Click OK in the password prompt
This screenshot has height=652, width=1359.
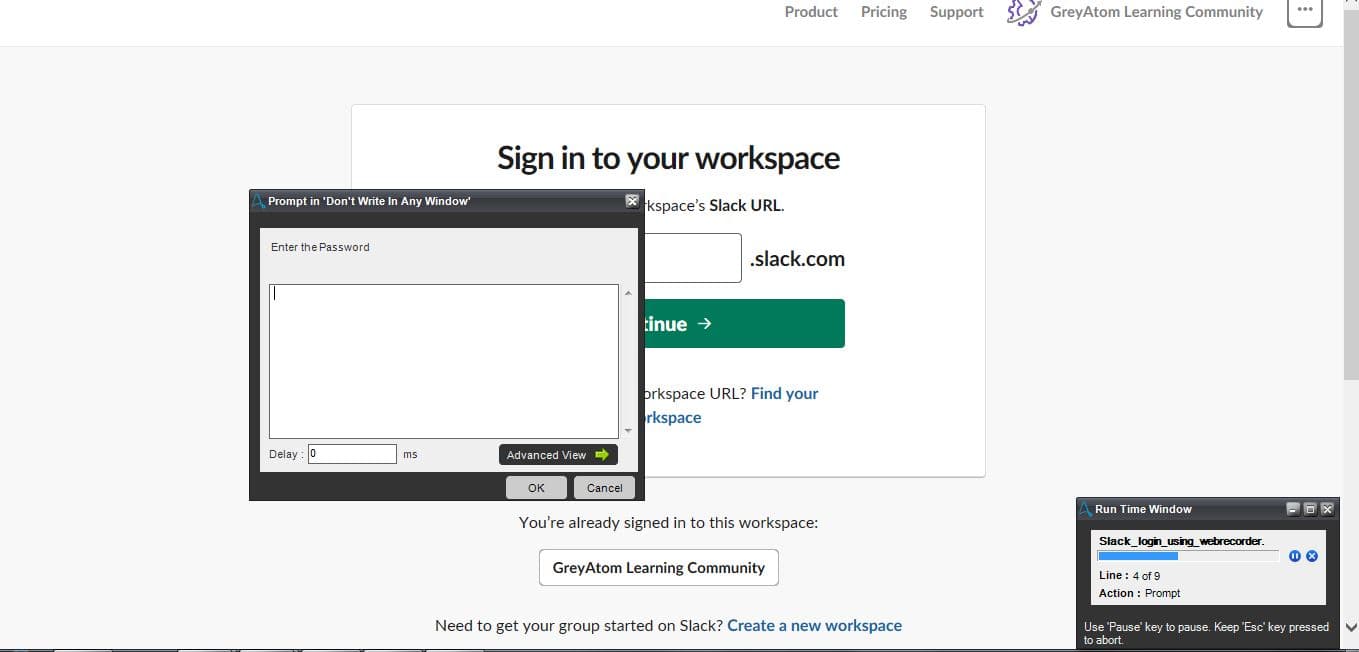click(536, 488)
